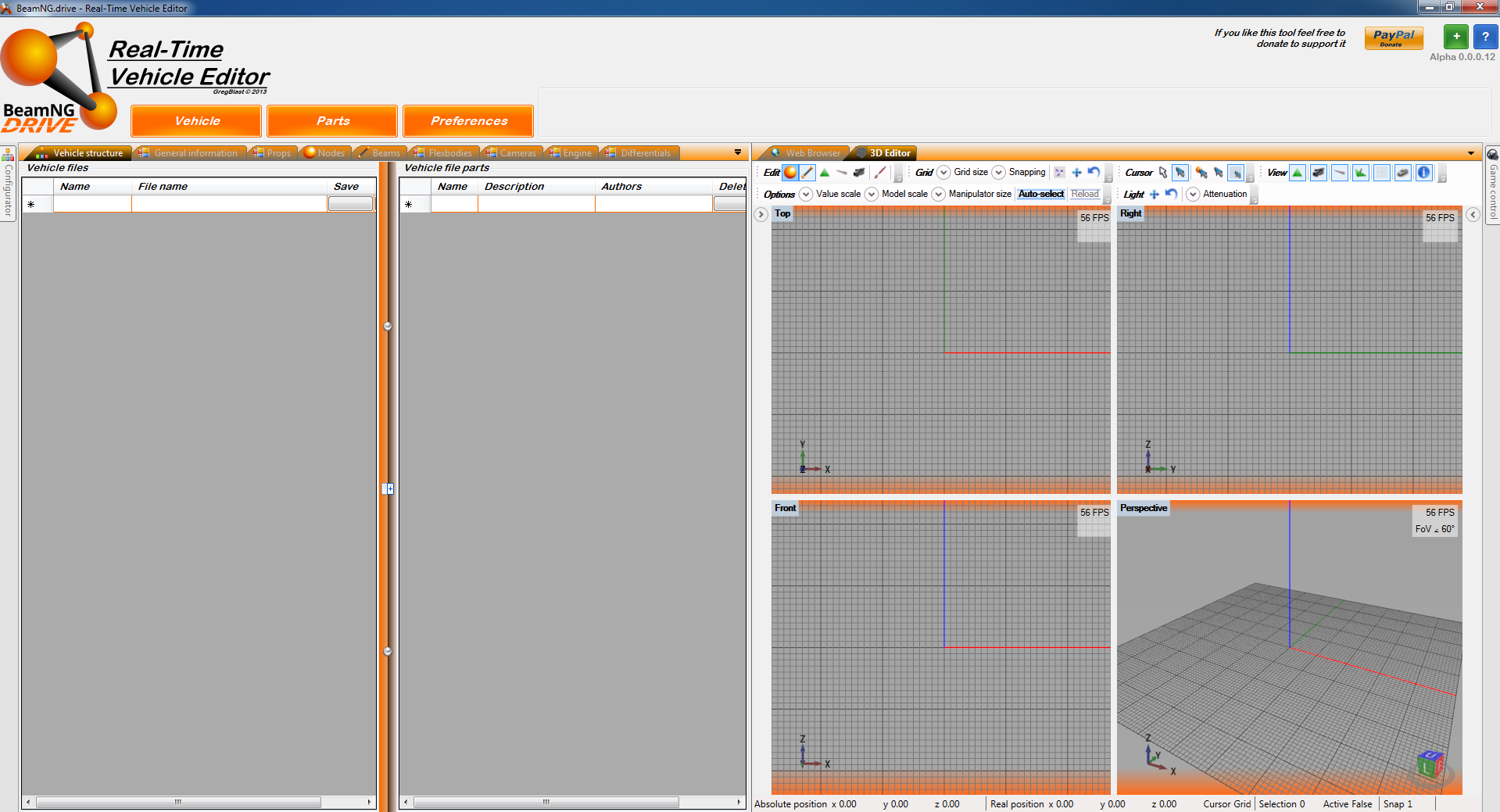The width and height of the screenshot is (1500, 812).
Task: Click the navigation cube in Perspective view
Action: (1430, 764)
